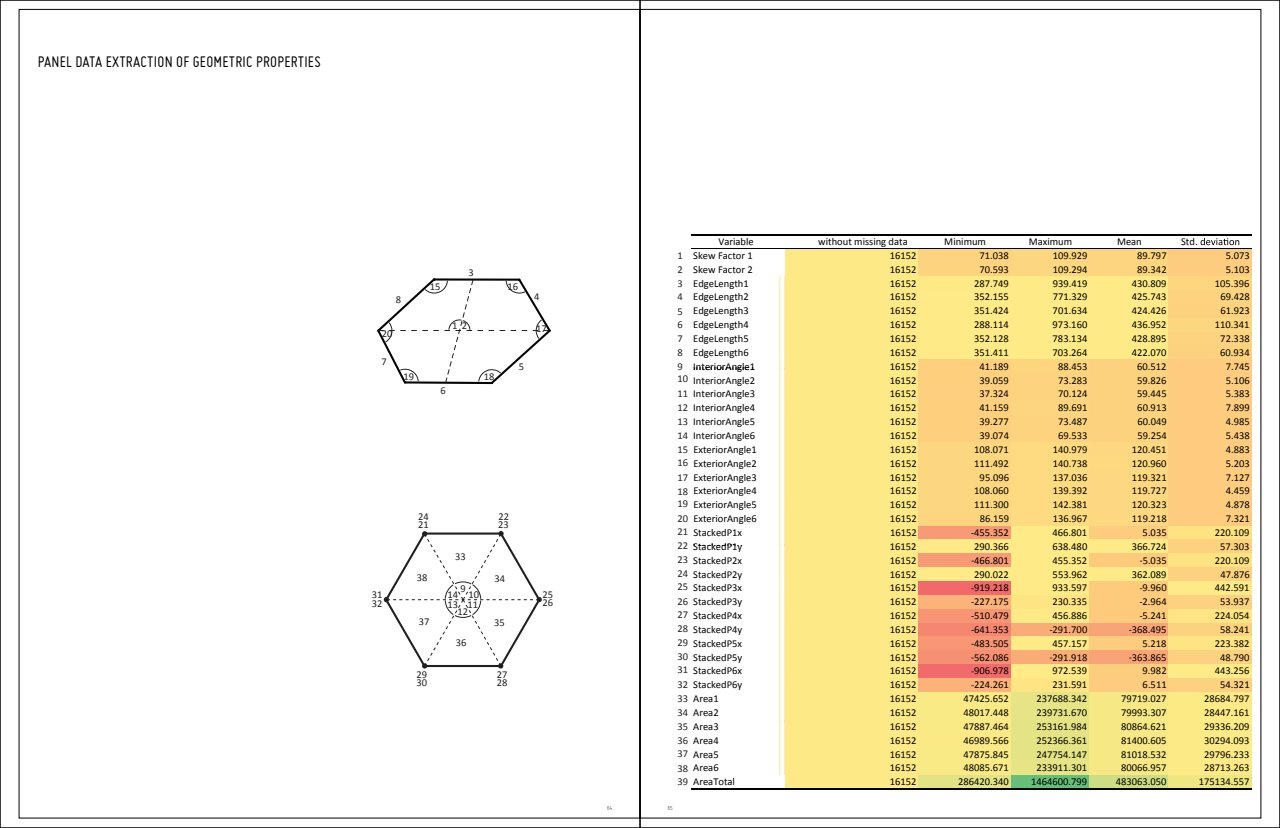Click the heading "PANEL DATA EXTRACTION OF GEOMETRIC PROPERTIES"
The width and height of the screenshot is (1280, 828).
(179, 62)
